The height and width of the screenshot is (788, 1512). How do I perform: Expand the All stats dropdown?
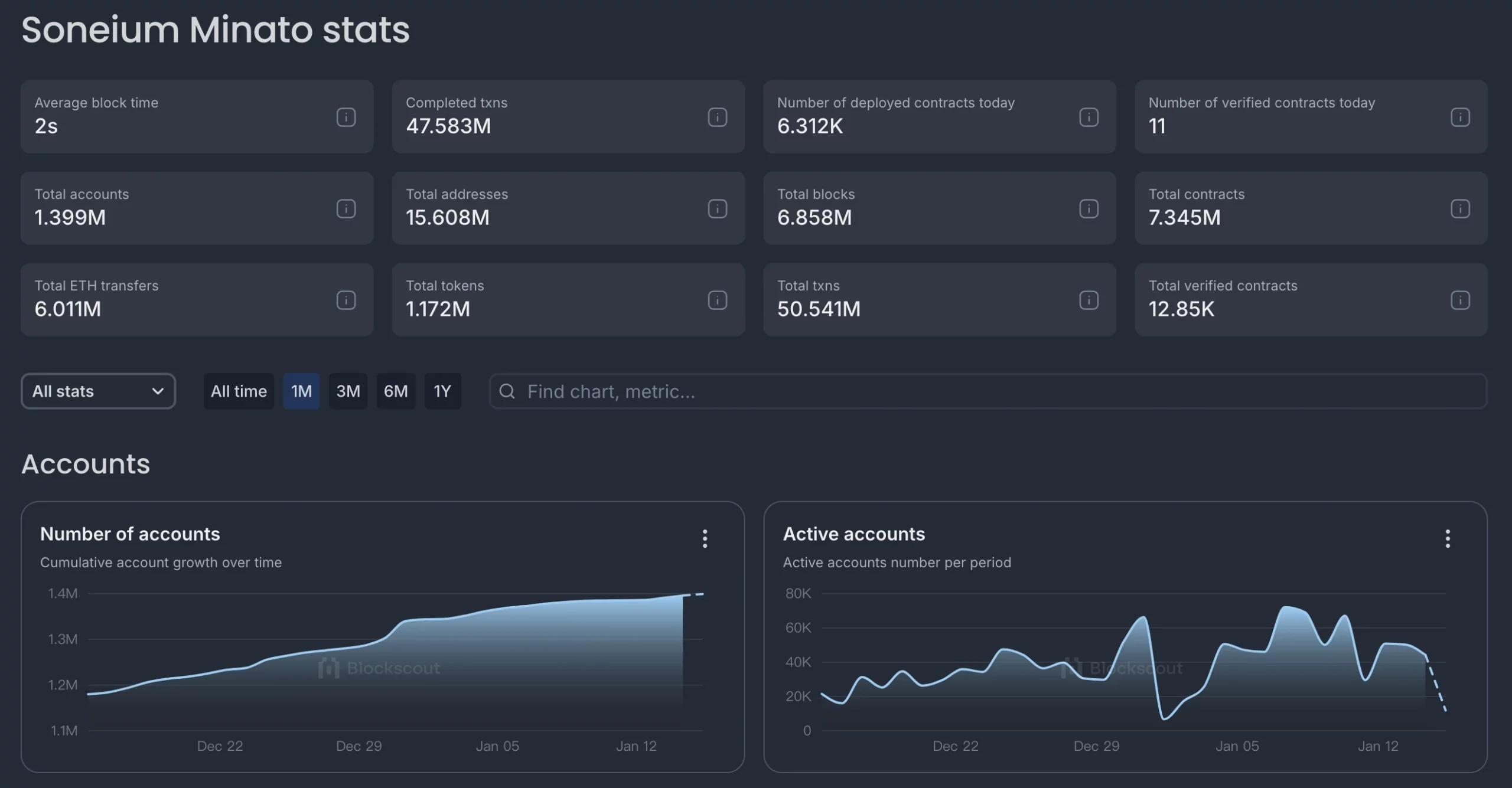(x=98, y=391)
